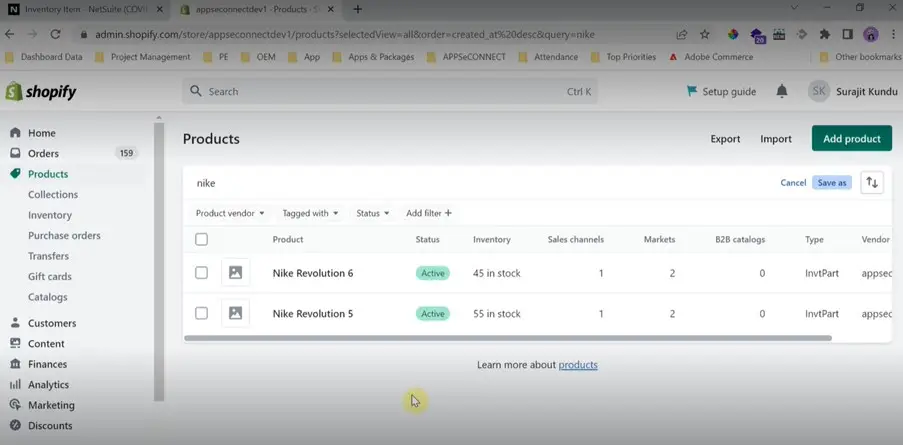Switch to NetSuite Inventory Item tab

click(86, 9)
